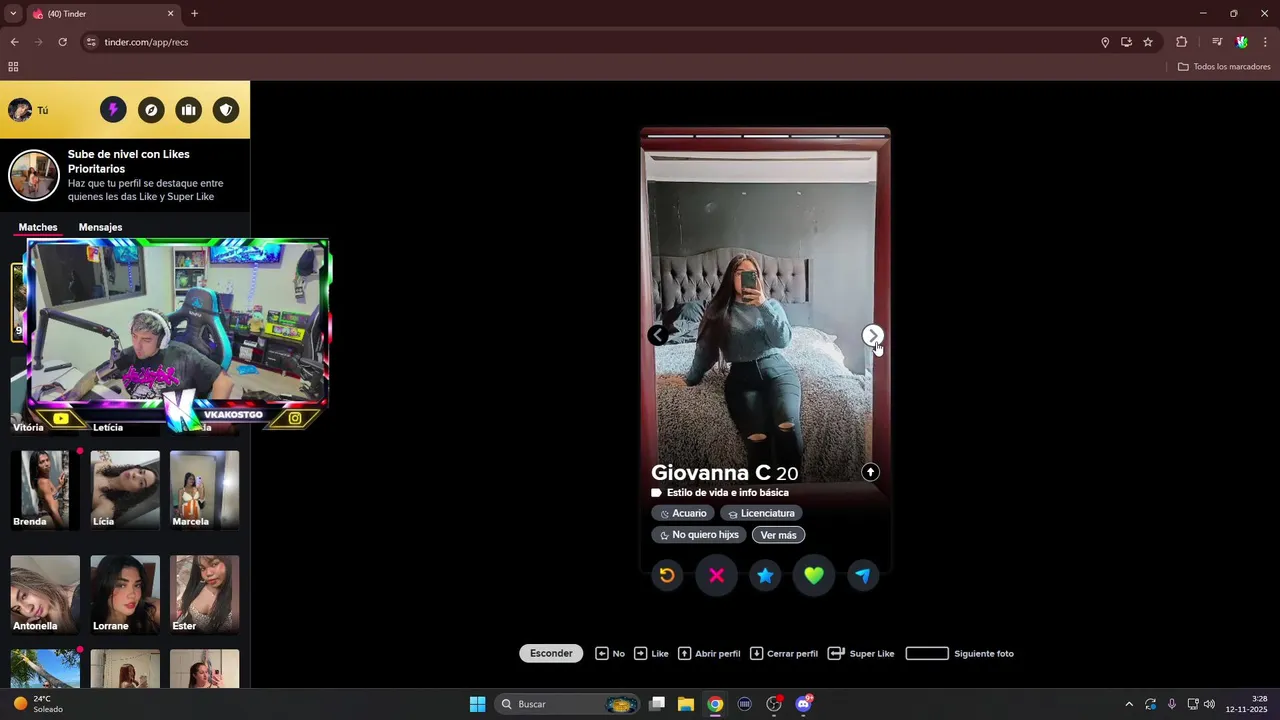Open the Chrome three-dot menu
This screenshot has width=1280, height=720.
pos(1265,42)
